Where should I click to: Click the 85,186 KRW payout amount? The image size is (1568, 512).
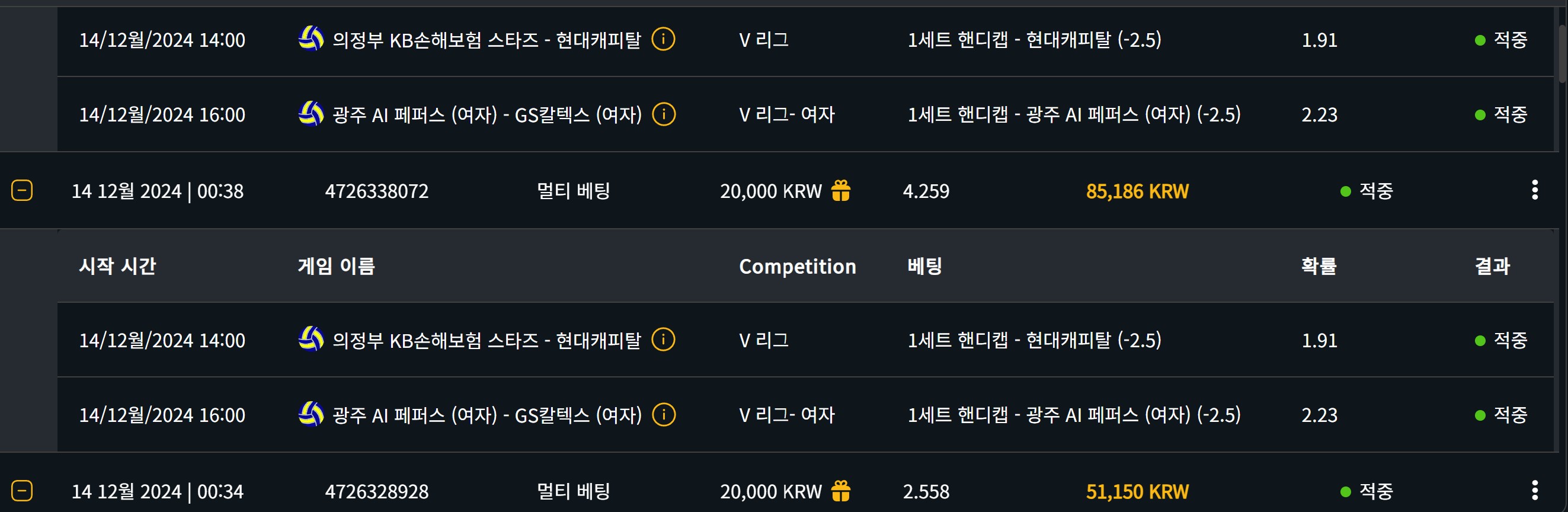[x=1137, y=191]
